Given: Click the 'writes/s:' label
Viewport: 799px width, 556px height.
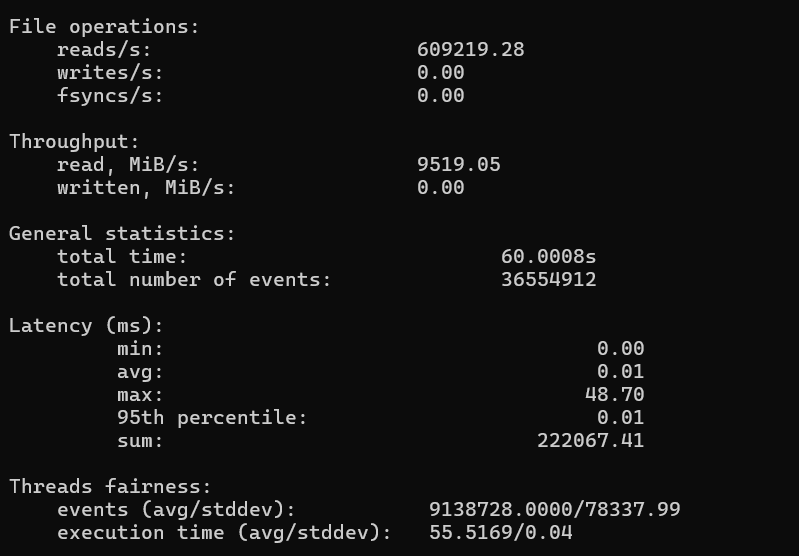Looking at the screenshot, I should tap(110, 73).
